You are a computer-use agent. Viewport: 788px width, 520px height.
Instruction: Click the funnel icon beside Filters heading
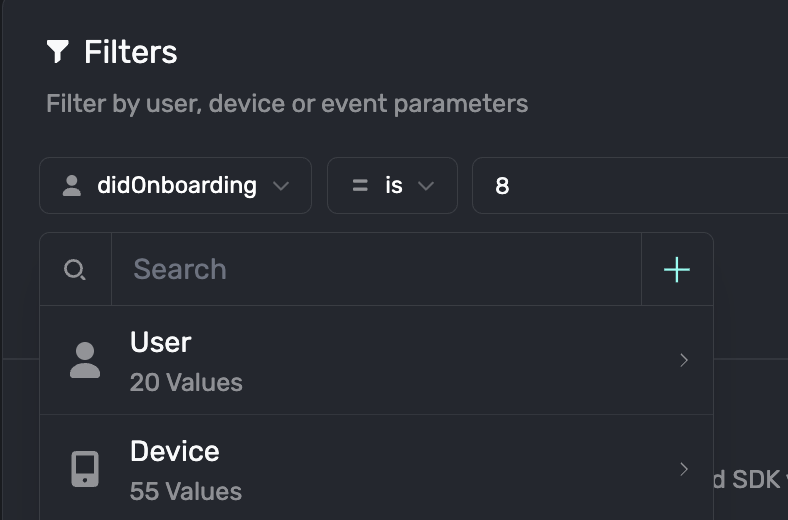[x=58, y=52]
